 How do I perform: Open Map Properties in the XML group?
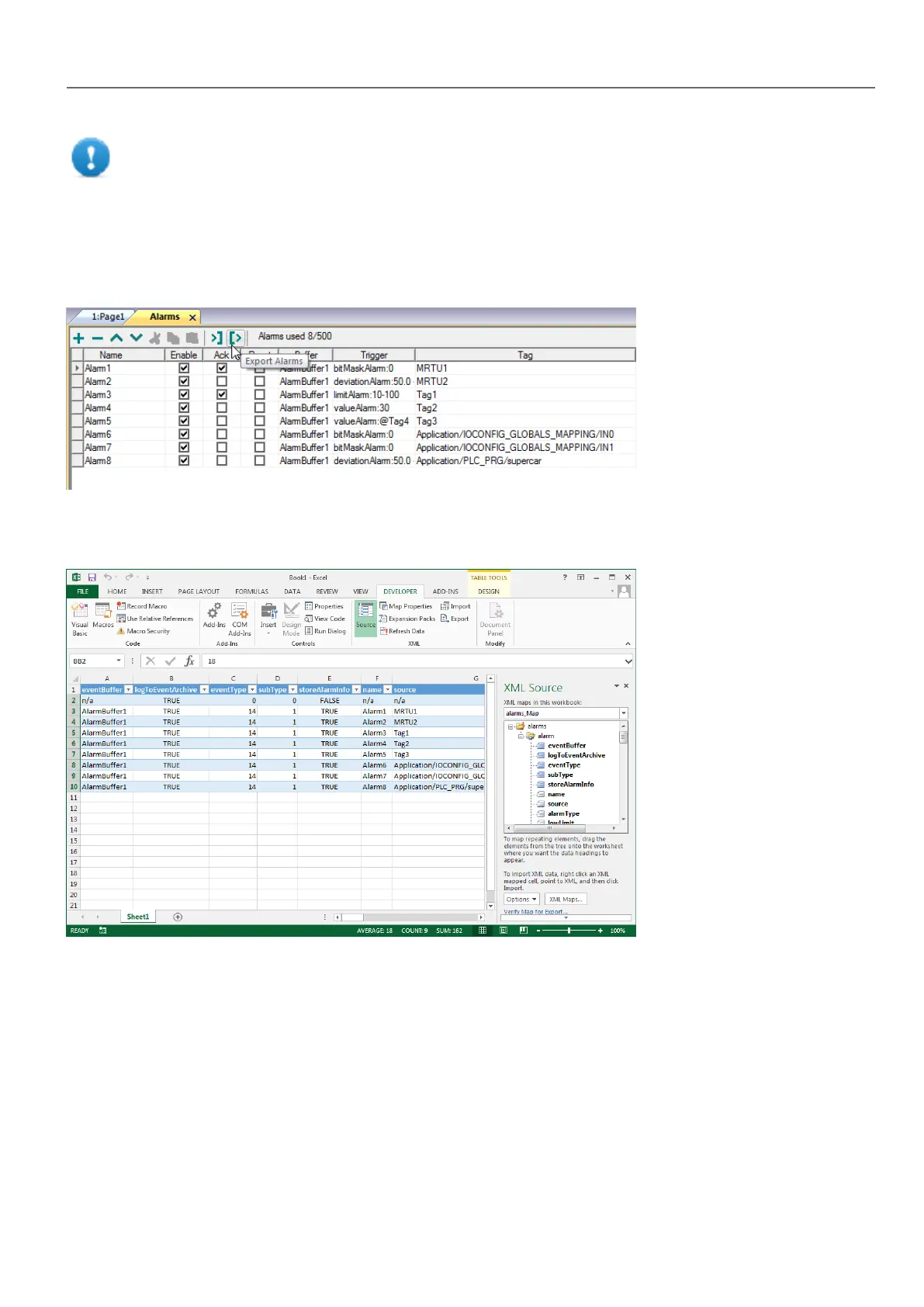coord(406,606)
